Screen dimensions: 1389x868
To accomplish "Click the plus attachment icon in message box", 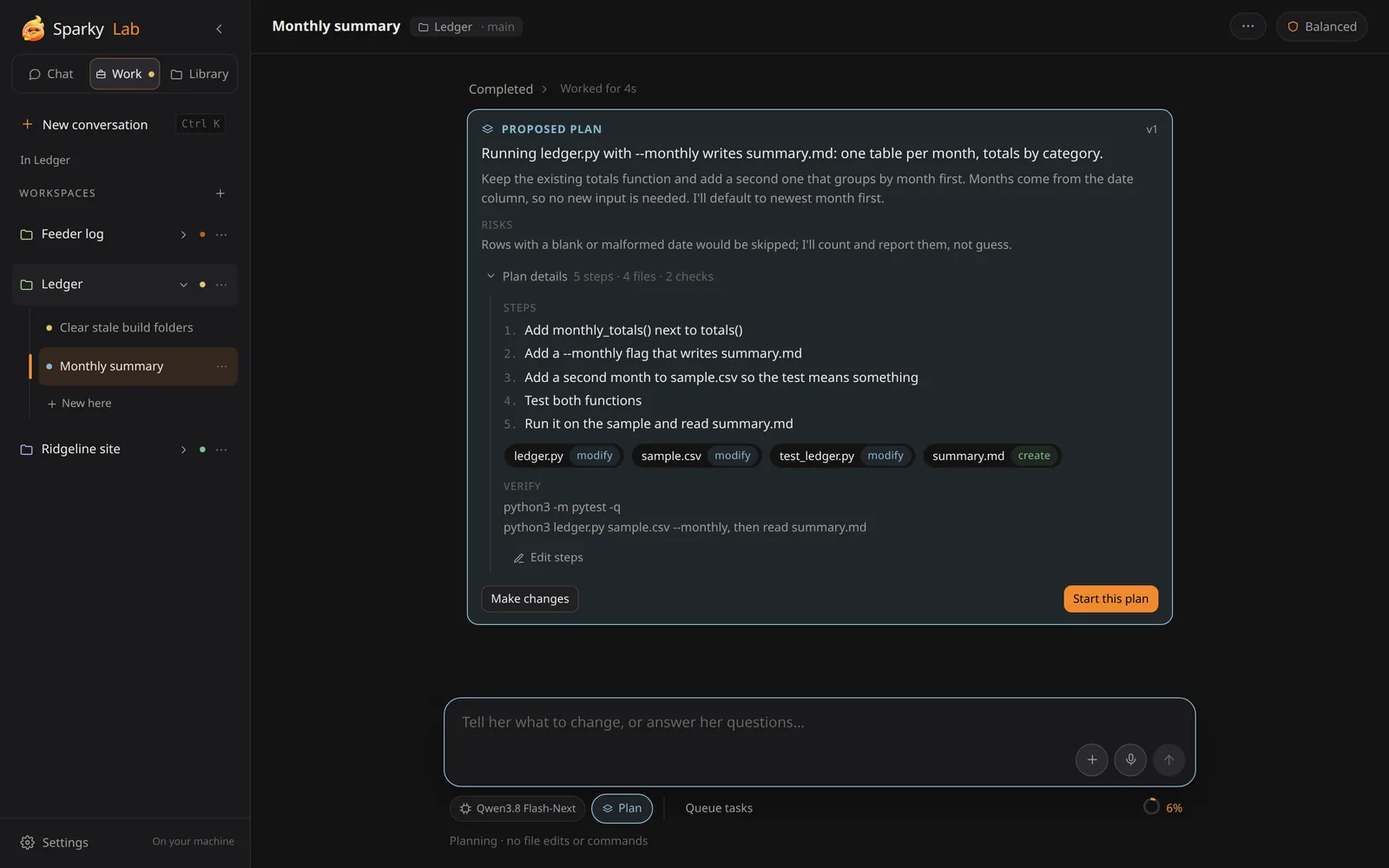I will pyautogui.click(x=1091, y=759).
